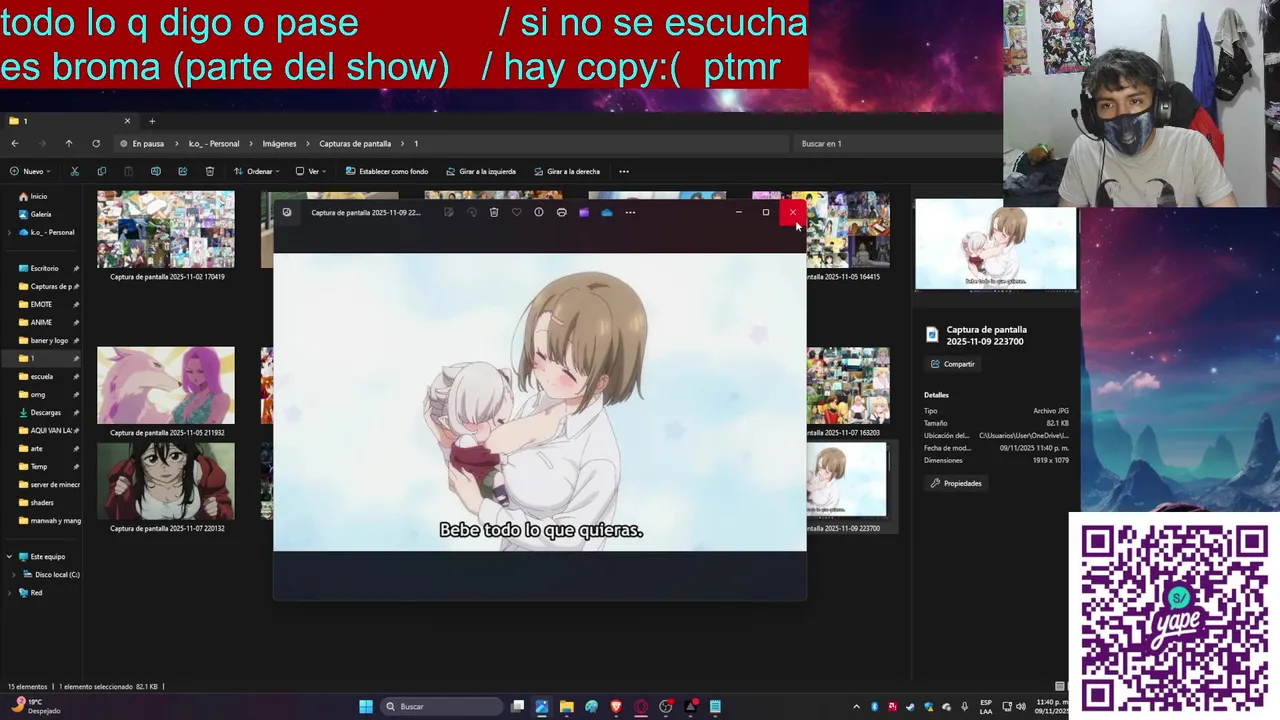Click the OneDrive cloud icon in Photos viewer

click(x=607, y=212)
